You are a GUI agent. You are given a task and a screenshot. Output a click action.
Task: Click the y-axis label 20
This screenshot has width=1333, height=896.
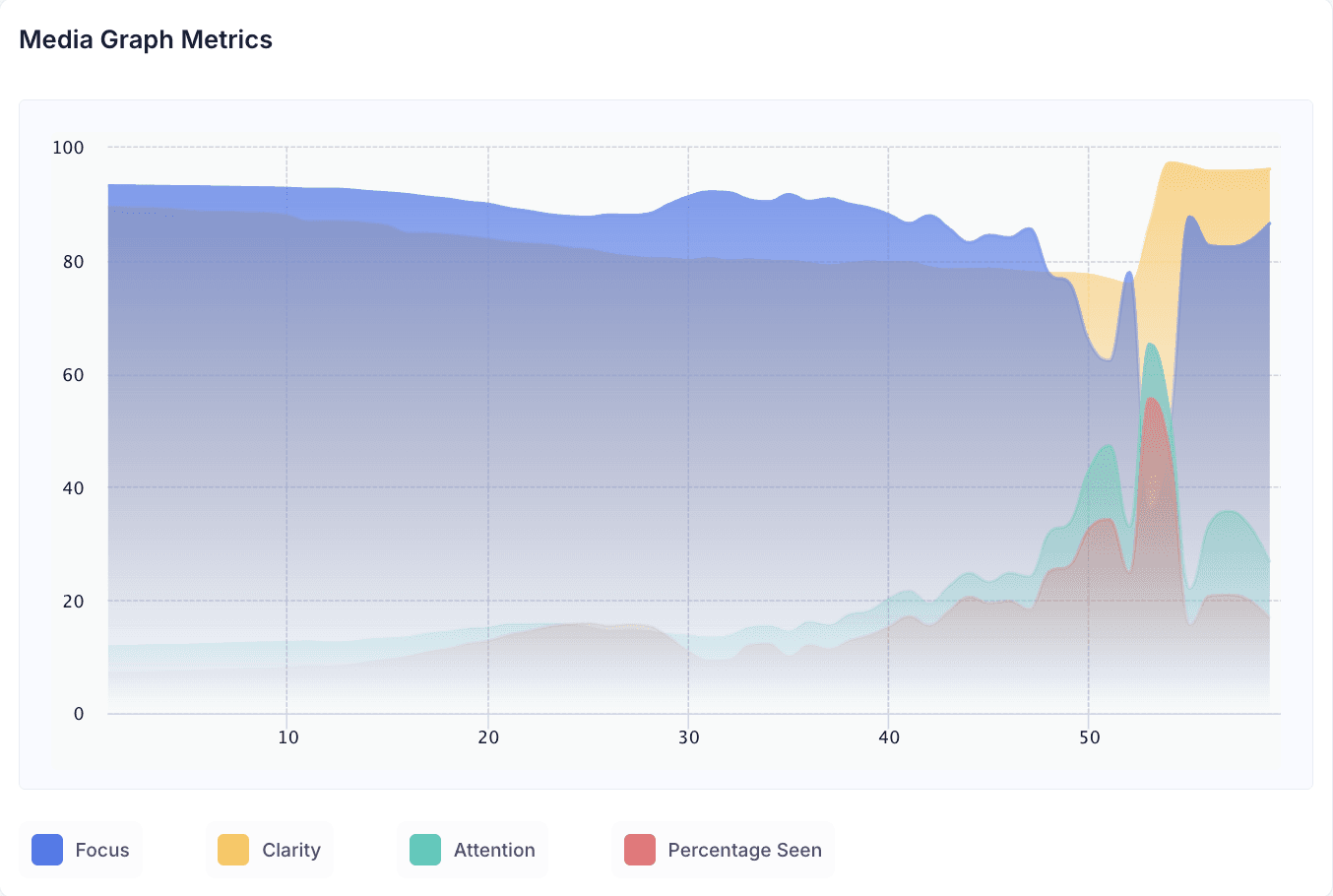click(74, 602)
